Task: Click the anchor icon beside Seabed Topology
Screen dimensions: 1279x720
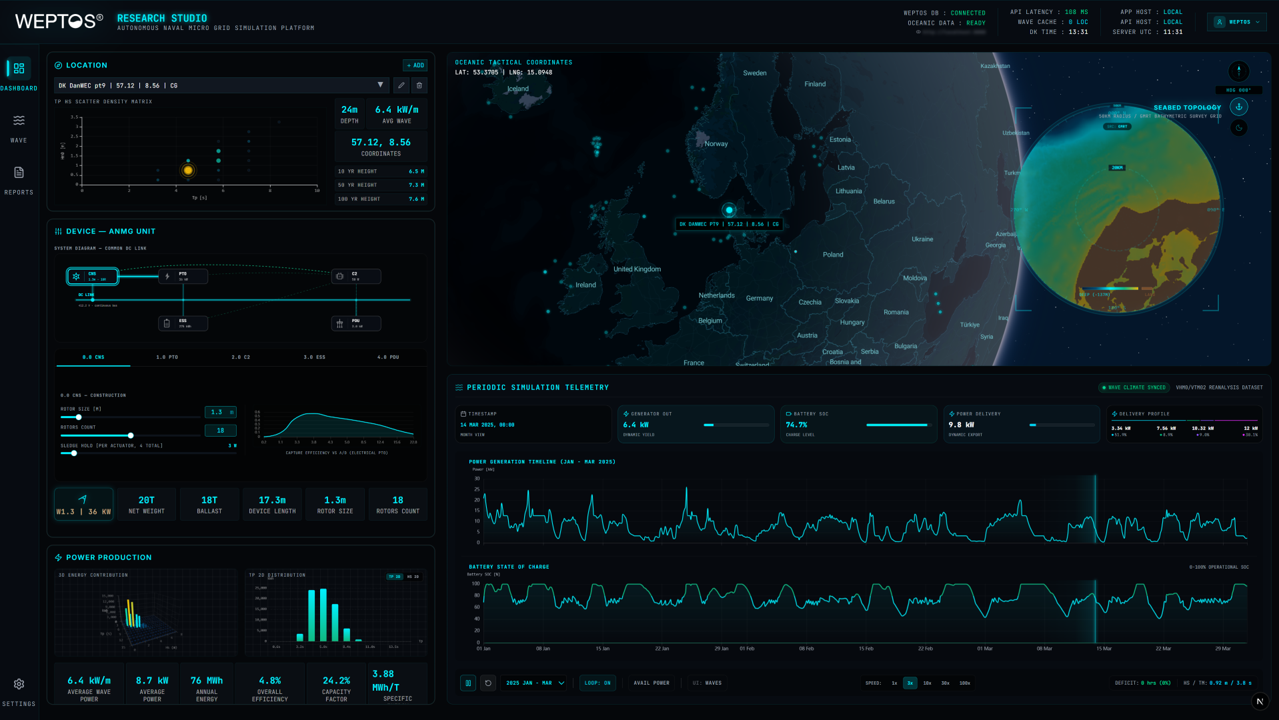Action: click(1238, 107)
